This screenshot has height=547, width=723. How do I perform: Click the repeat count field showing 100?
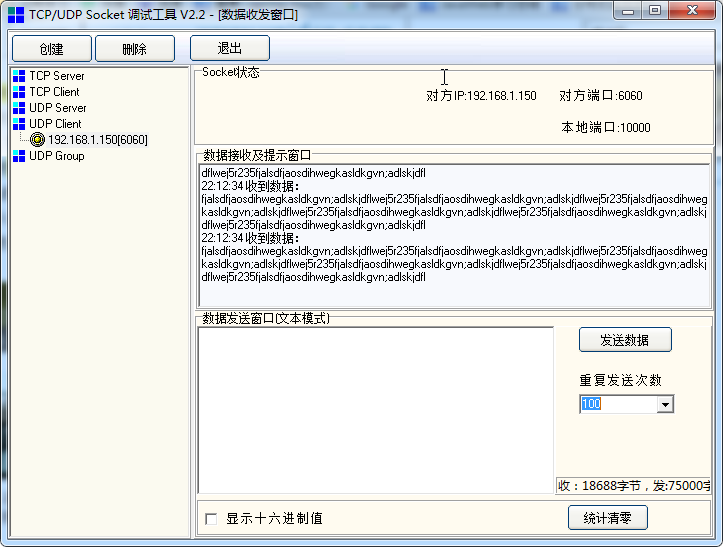(618, 404)
